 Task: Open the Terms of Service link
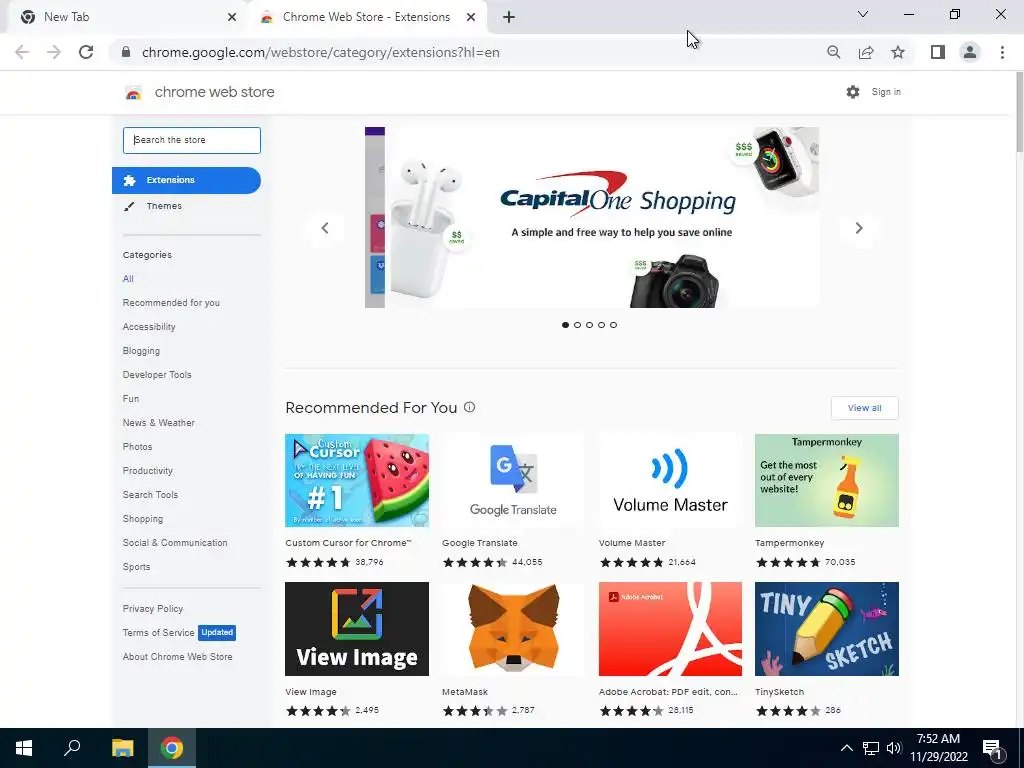pos(159,633)
